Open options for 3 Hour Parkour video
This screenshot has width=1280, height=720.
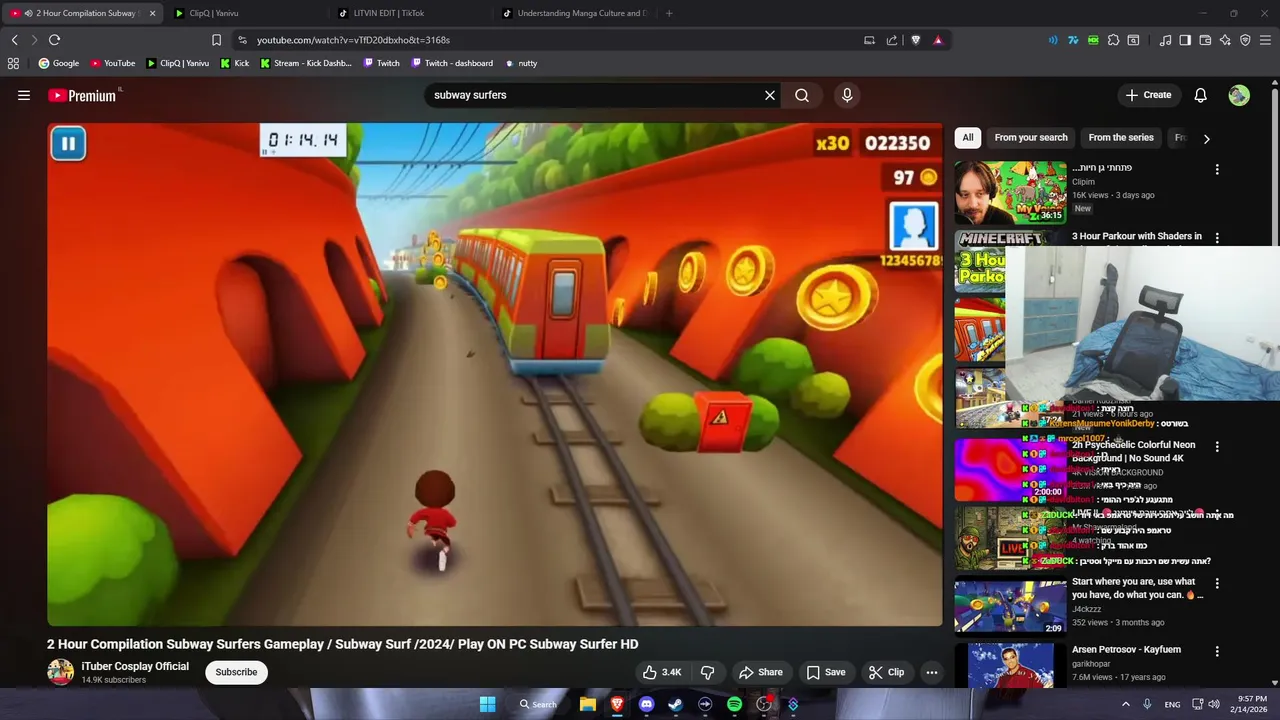pos(1217,238)
